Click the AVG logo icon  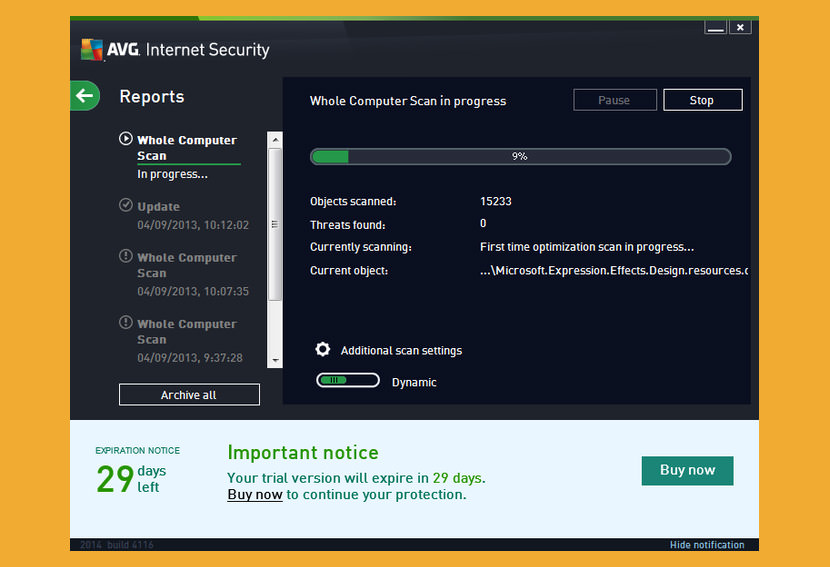(92, 50)
